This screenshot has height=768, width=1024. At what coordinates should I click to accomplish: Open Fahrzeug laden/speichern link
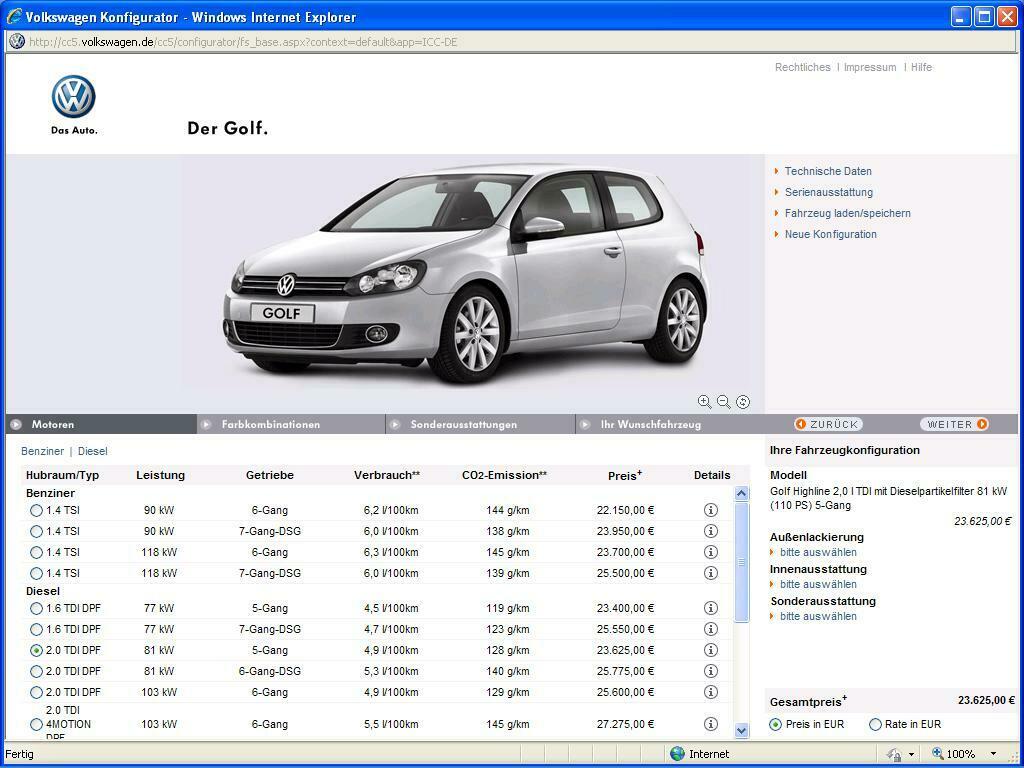click(x=848, y=213)
